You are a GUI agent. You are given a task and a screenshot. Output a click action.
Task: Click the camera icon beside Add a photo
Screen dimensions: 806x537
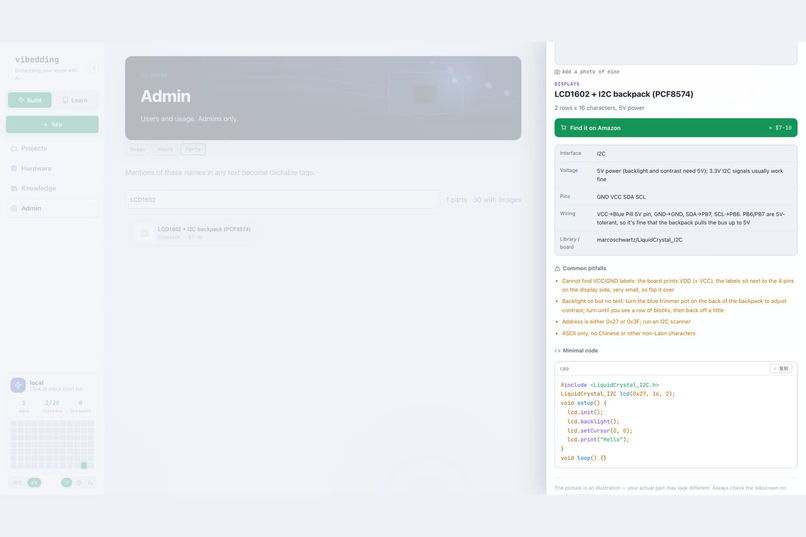click(x=557, y=72)
